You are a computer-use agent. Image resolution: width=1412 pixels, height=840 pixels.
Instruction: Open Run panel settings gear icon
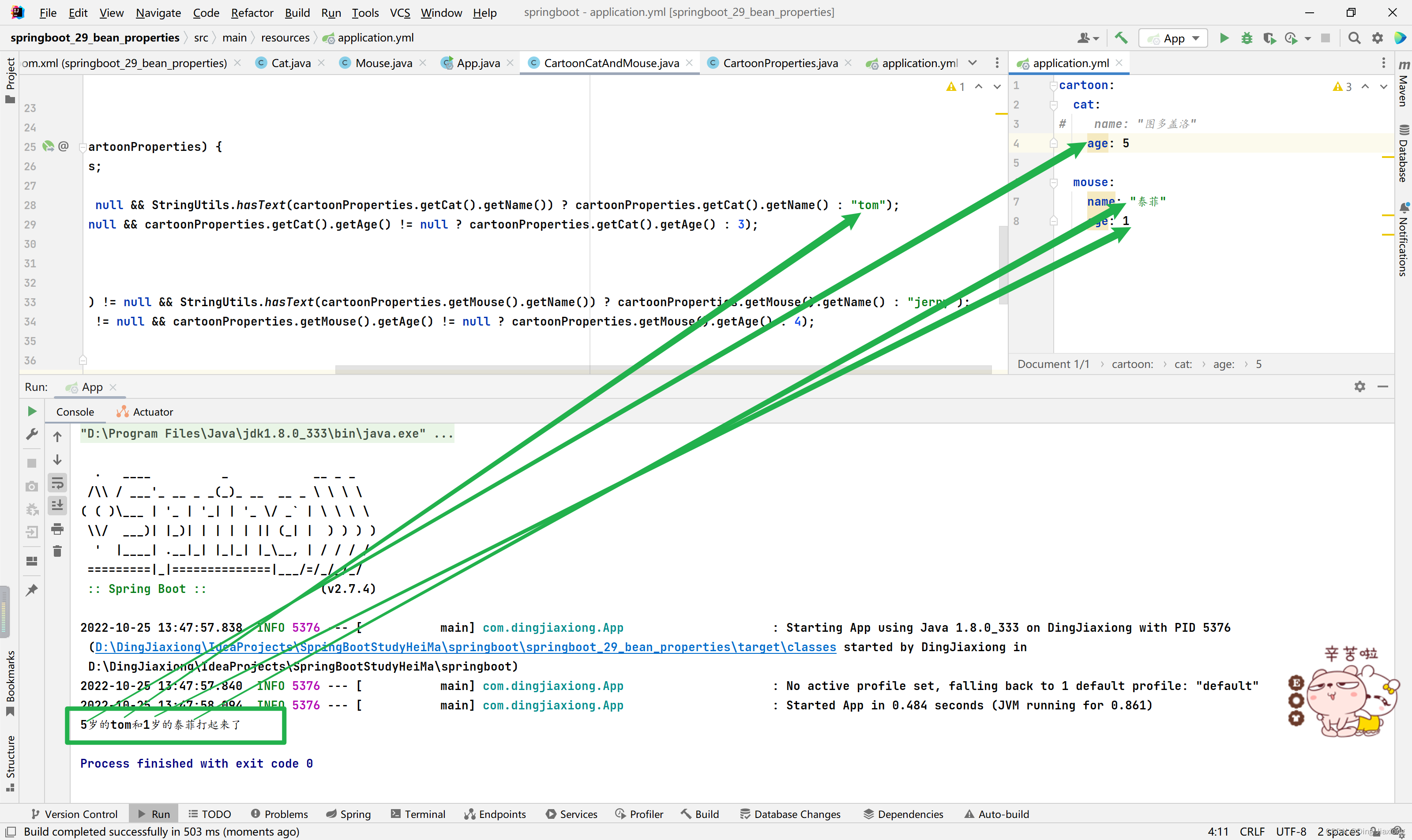click(x=1359, y=386)
